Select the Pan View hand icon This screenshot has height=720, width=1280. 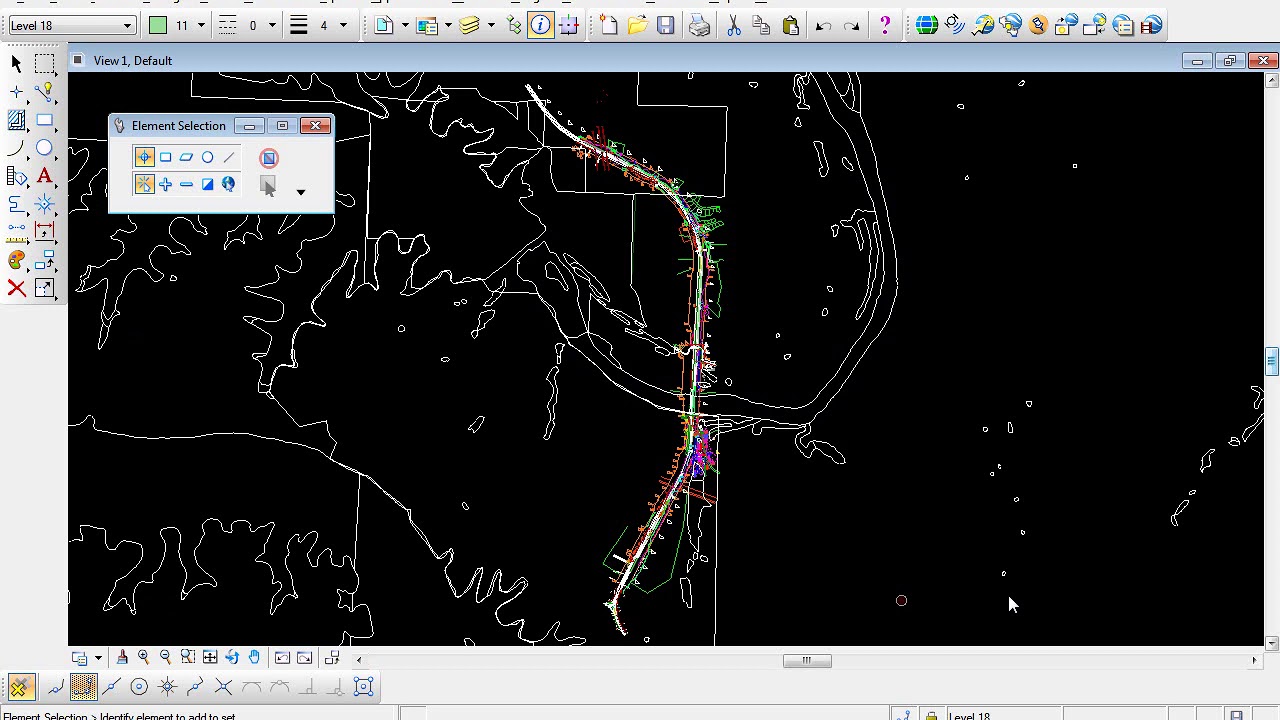point(254,657)
